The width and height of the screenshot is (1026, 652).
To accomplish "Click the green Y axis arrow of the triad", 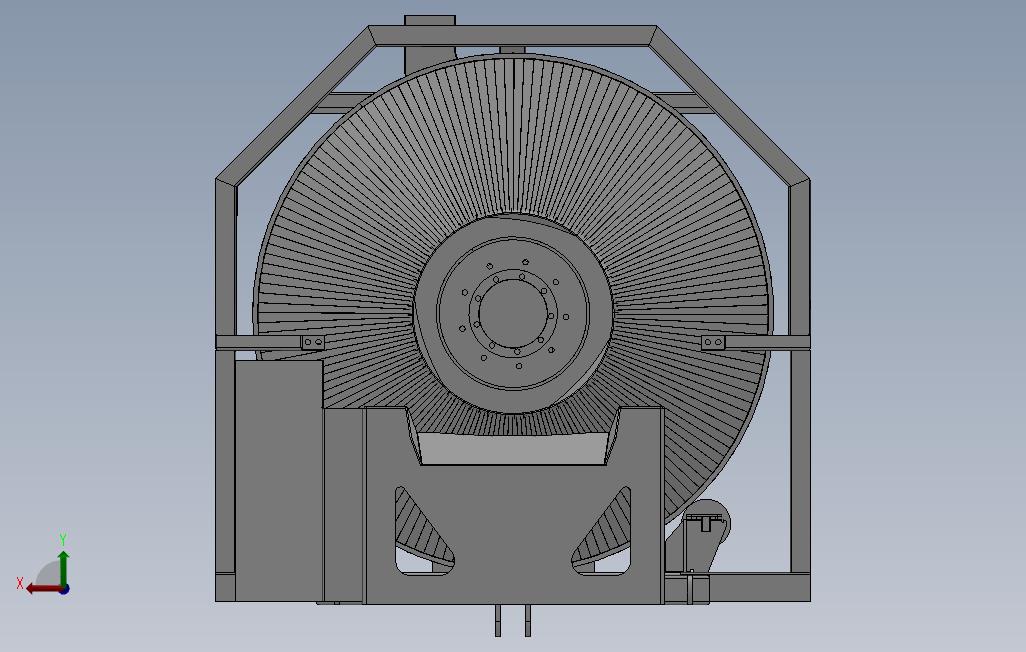I will pos(63,567).
